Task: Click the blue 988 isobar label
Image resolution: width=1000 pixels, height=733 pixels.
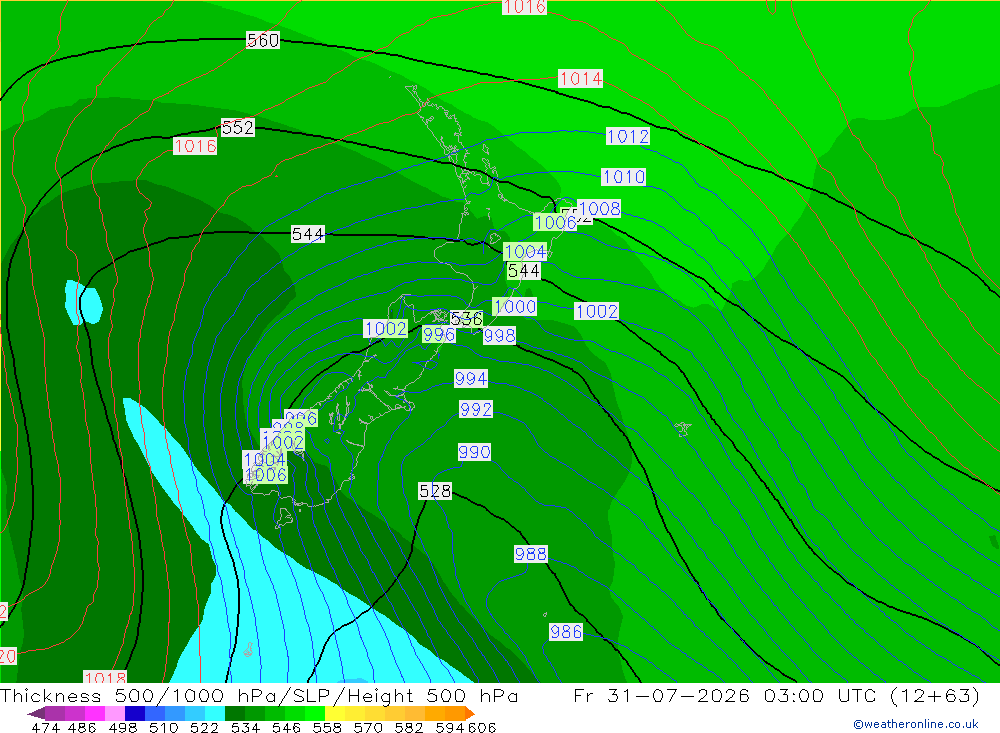Action: (531, 554)
